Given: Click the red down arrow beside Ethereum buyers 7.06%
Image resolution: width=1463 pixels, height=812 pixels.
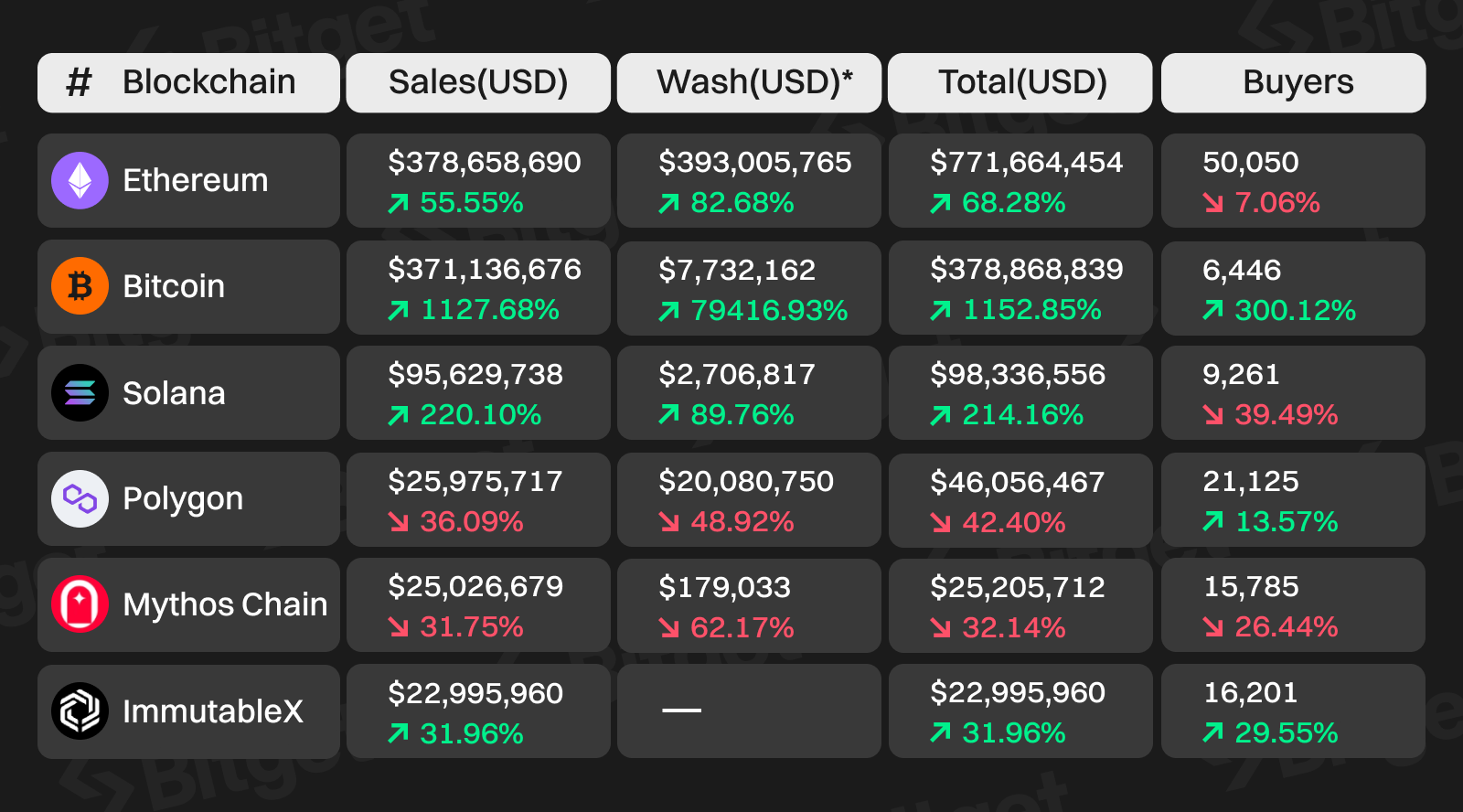Looking at the screenshot, I should coord(1213,203).
